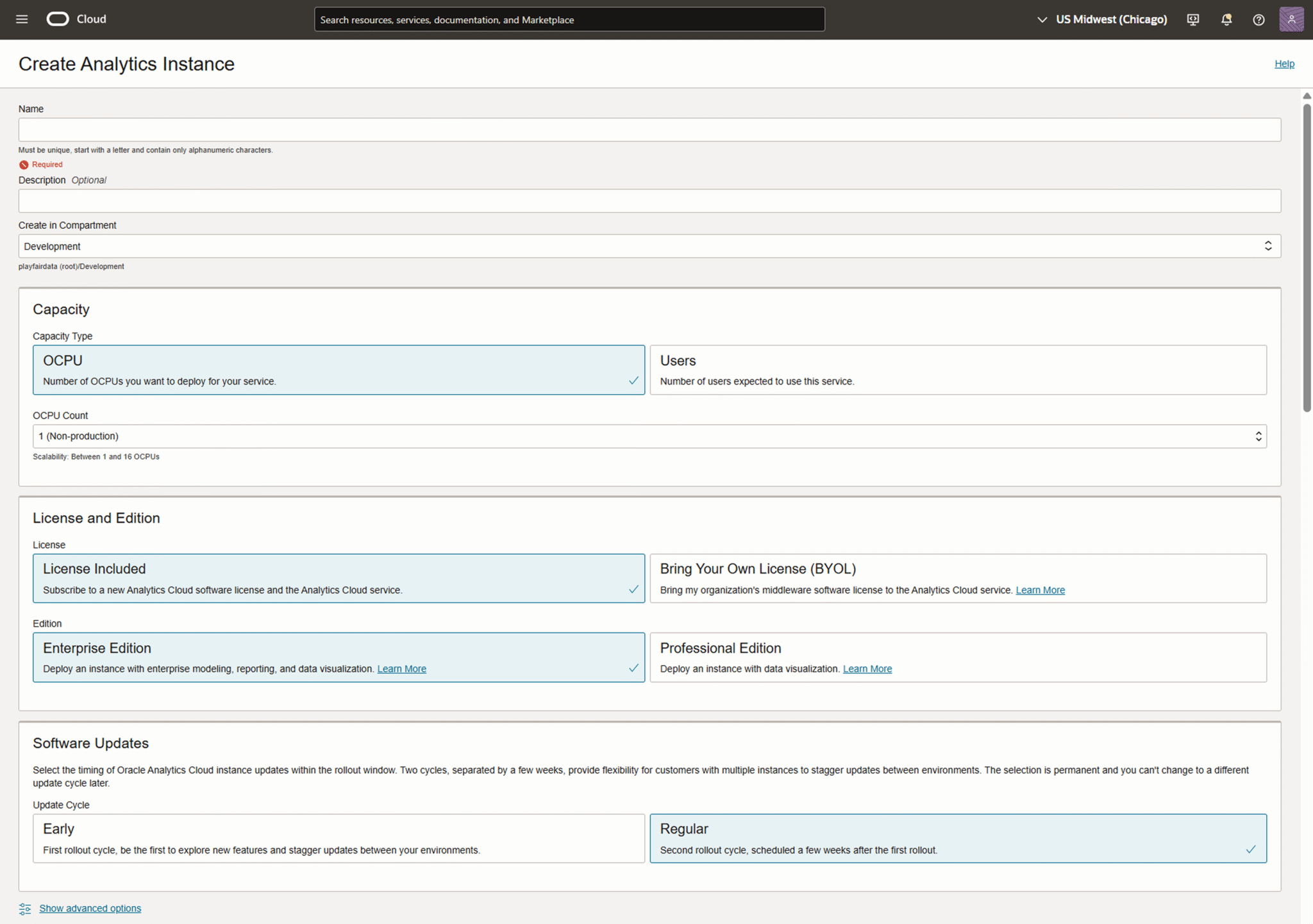
Task: Click the Software Updates section heading
Action: pos(90,743)
